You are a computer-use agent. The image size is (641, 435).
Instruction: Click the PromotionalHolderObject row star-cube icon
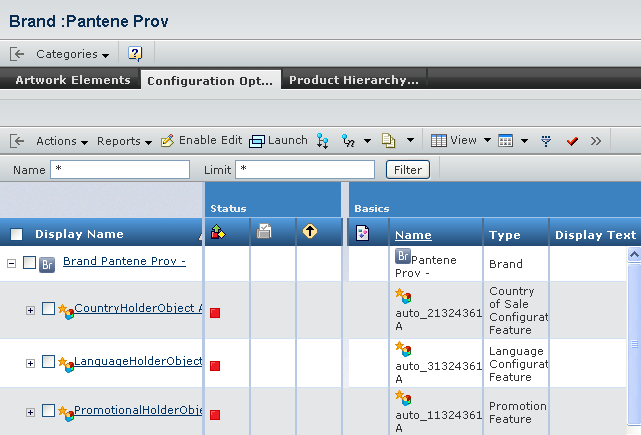[66, 413]
